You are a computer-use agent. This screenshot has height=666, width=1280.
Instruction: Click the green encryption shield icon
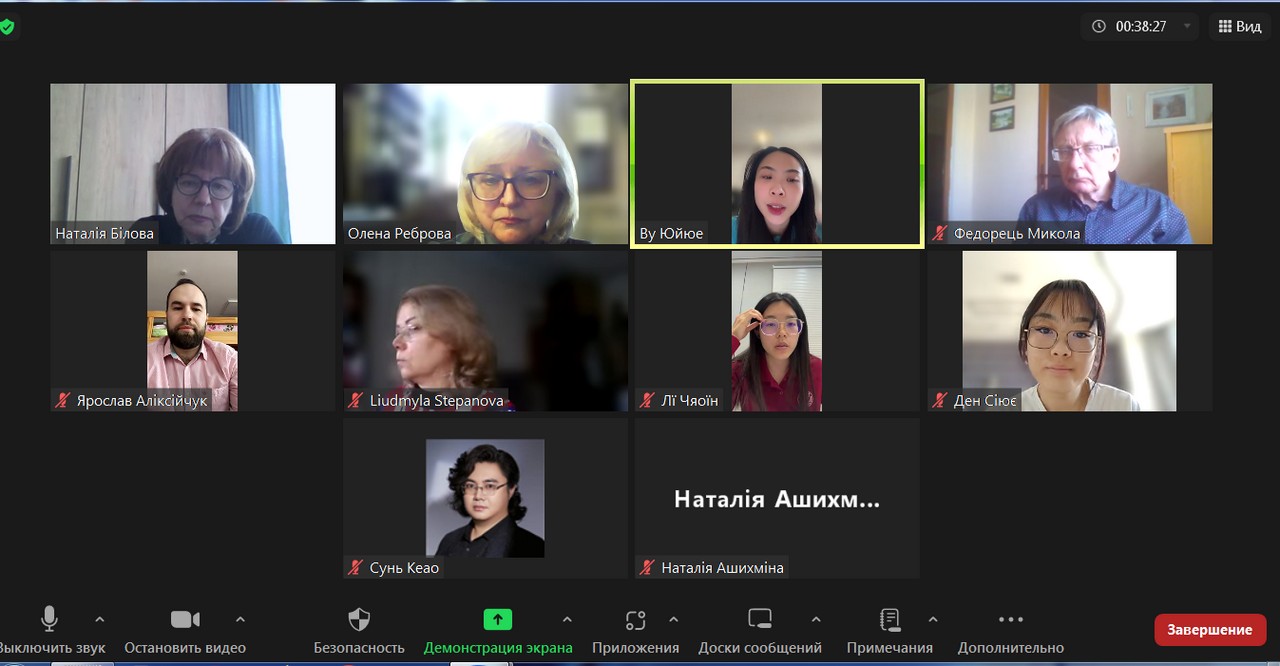coord(7,27)
